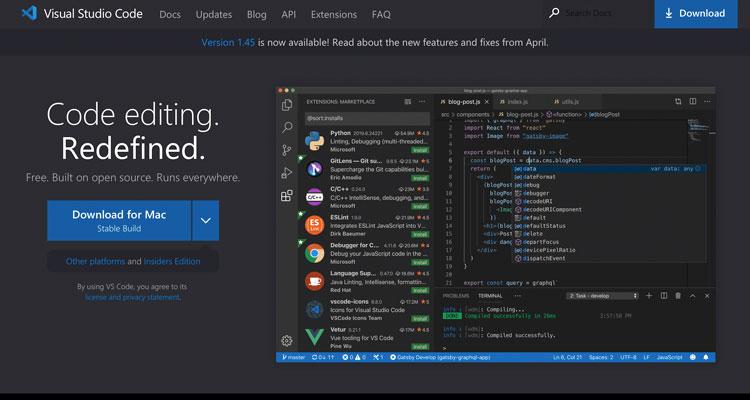Screen dimensions: 750x400
Task: Open the editor more actions ellipsis
Action: pos(707,101)
